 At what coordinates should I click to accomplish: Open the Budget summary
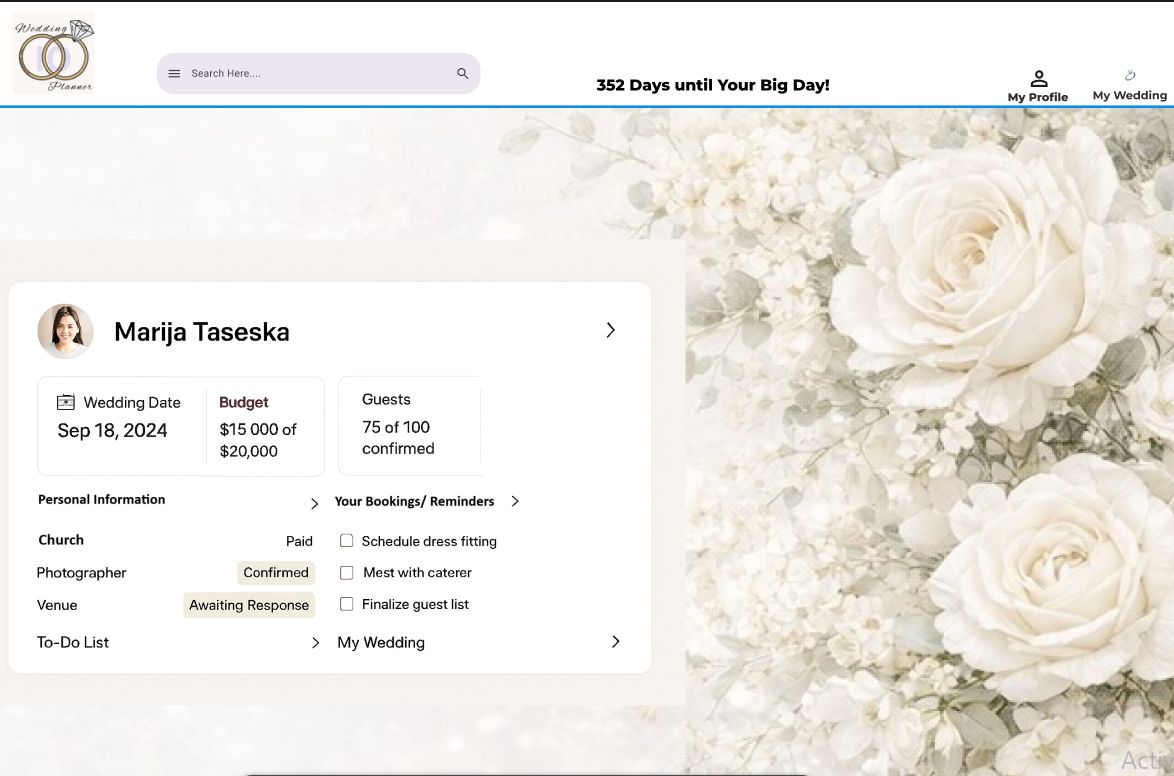tap(260, 427)
